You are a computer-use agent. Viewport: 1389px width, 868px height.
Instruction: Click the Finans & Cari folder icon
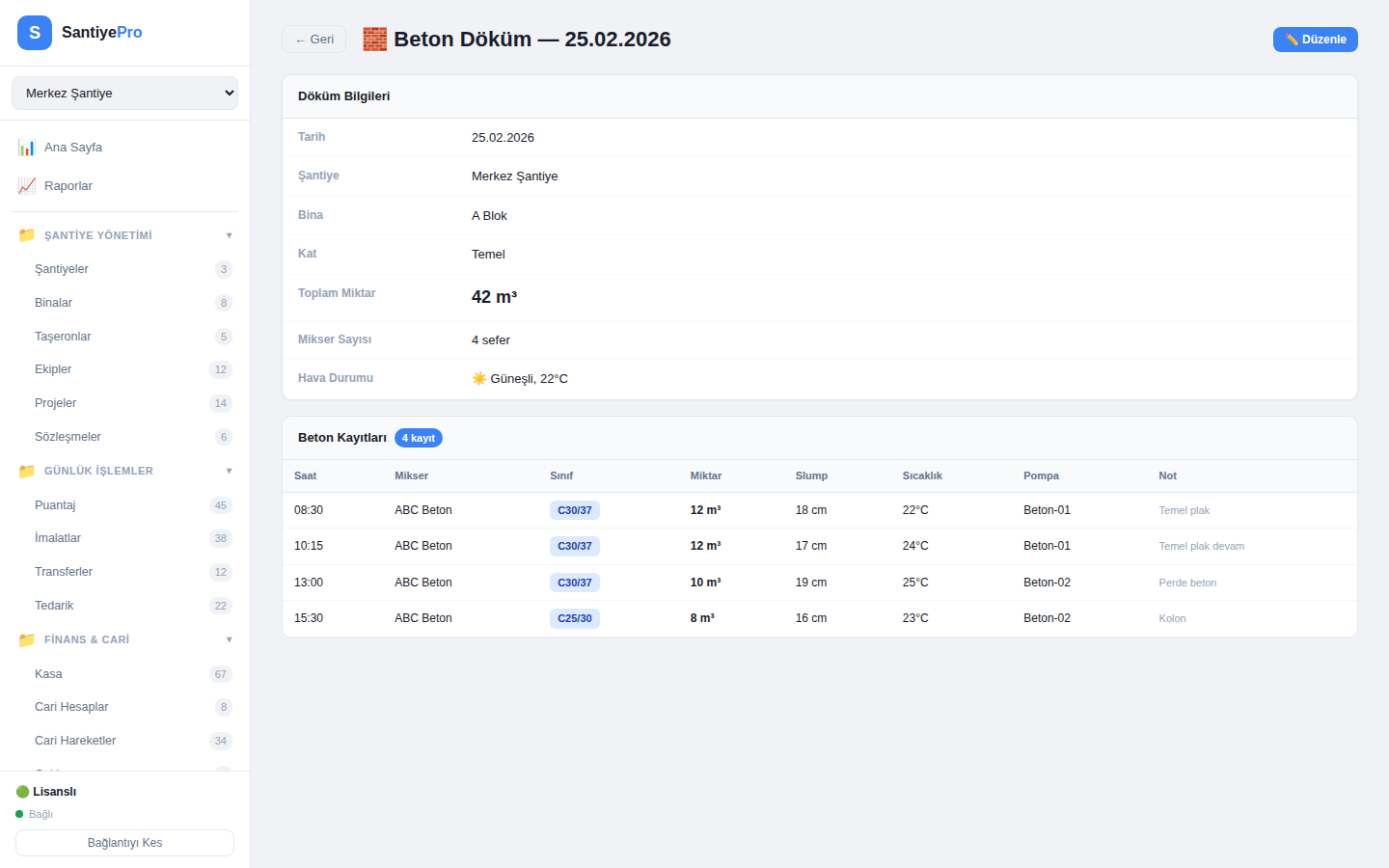point(27,640)
